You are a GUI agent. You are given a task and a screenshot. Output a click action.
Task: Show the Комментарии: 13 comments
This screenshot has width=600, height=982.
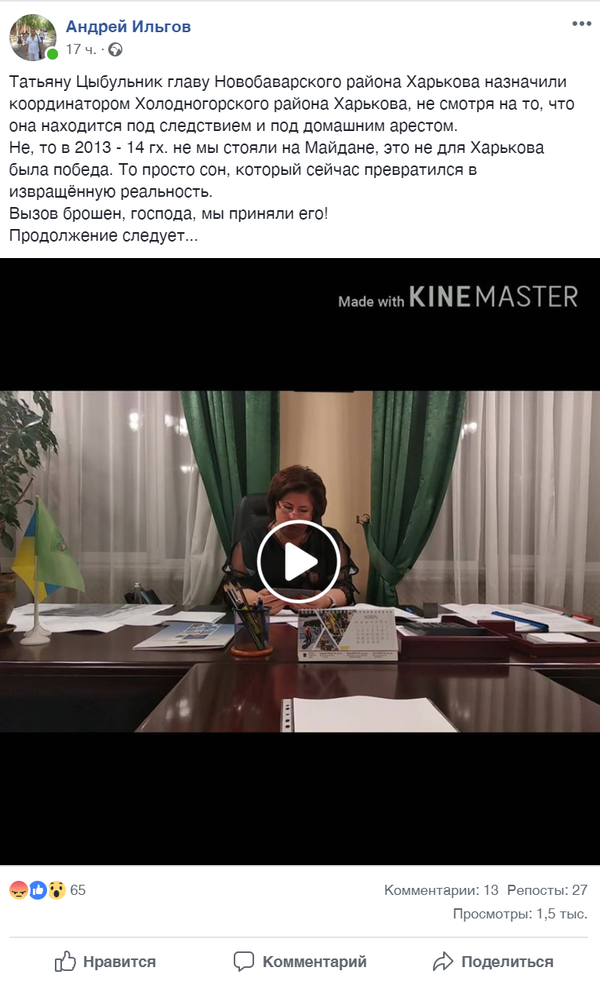click(x=441, y=890)
